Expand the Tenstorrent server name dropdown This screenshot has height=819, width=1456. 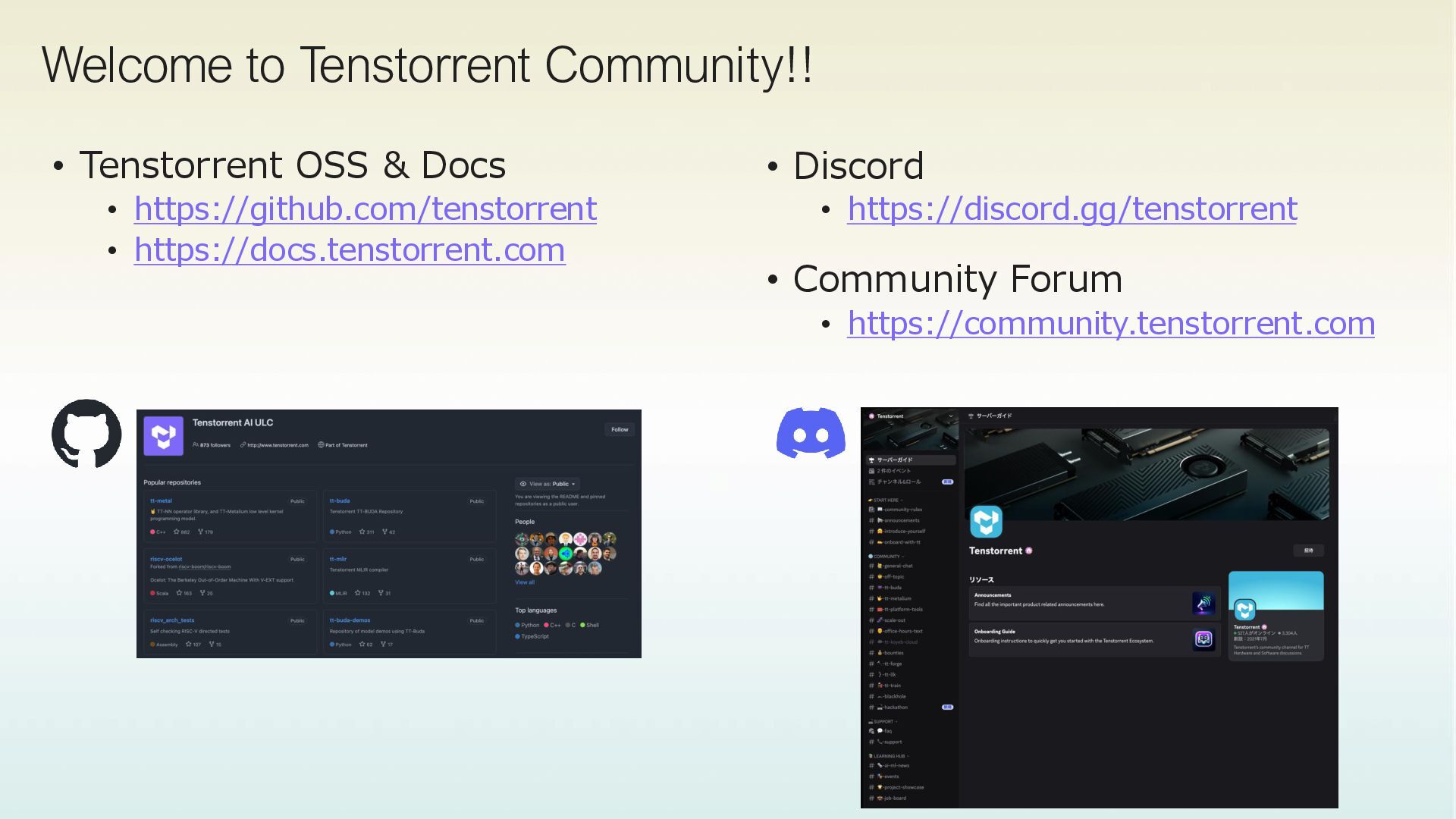point(951,416)
